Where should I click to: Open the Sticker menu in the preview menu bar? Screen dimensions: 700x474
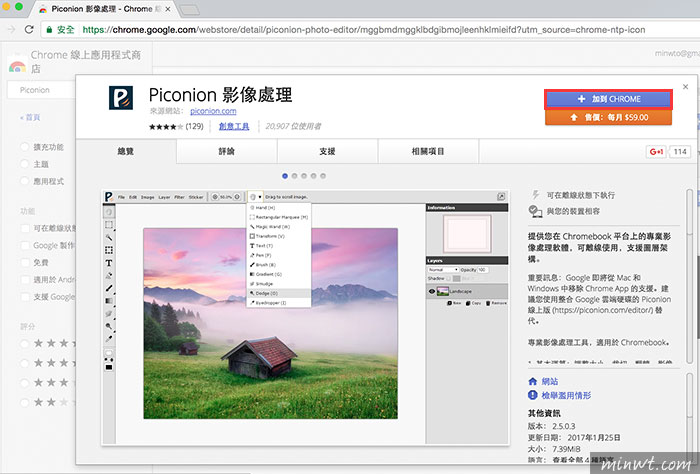pos(196,197)
